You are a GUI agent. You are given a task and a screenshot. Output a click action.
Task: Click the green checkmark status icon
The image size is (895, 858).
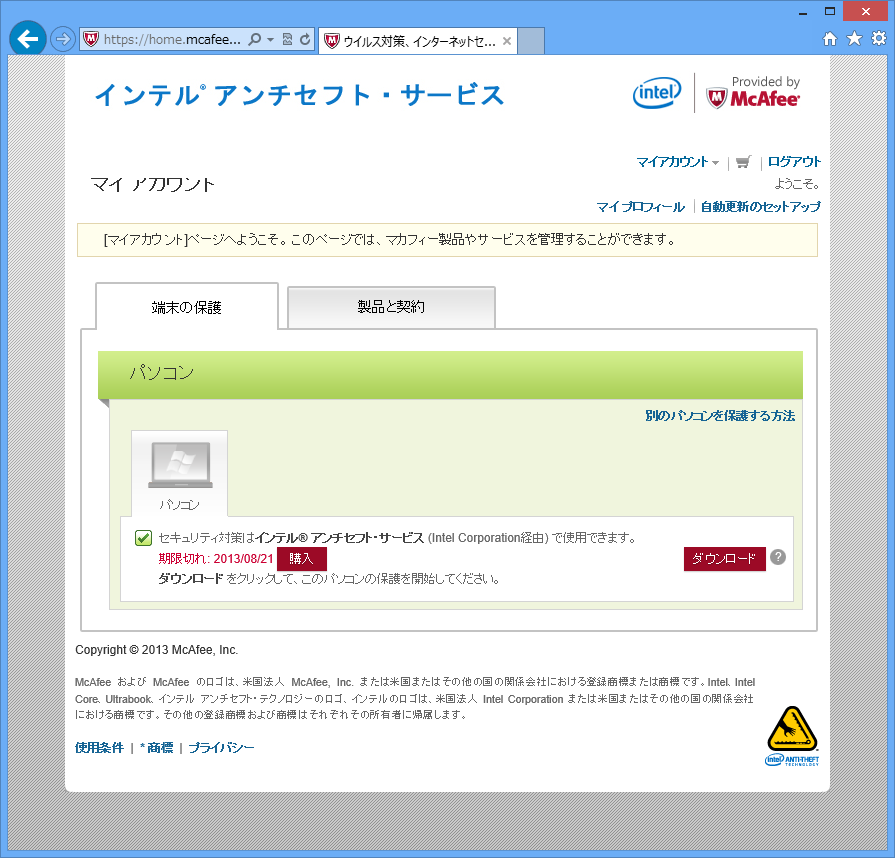click(143, 538)
